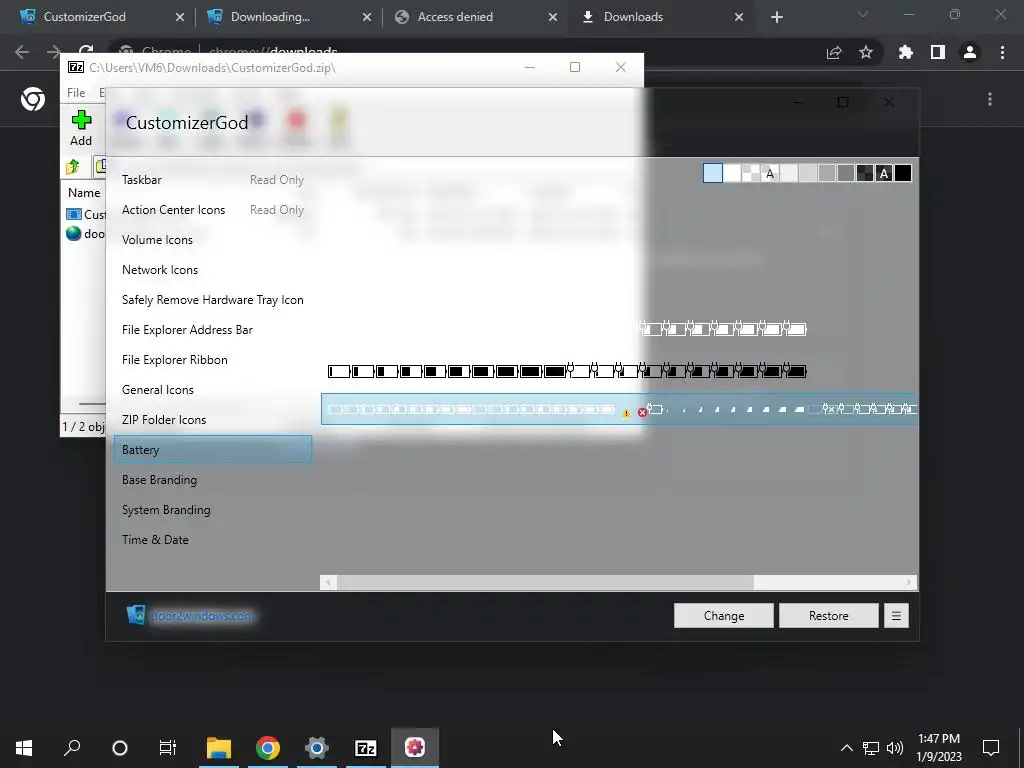This screenshot has width=1024, height=768.
Task: Go back in Chrome
Action: 22,52
